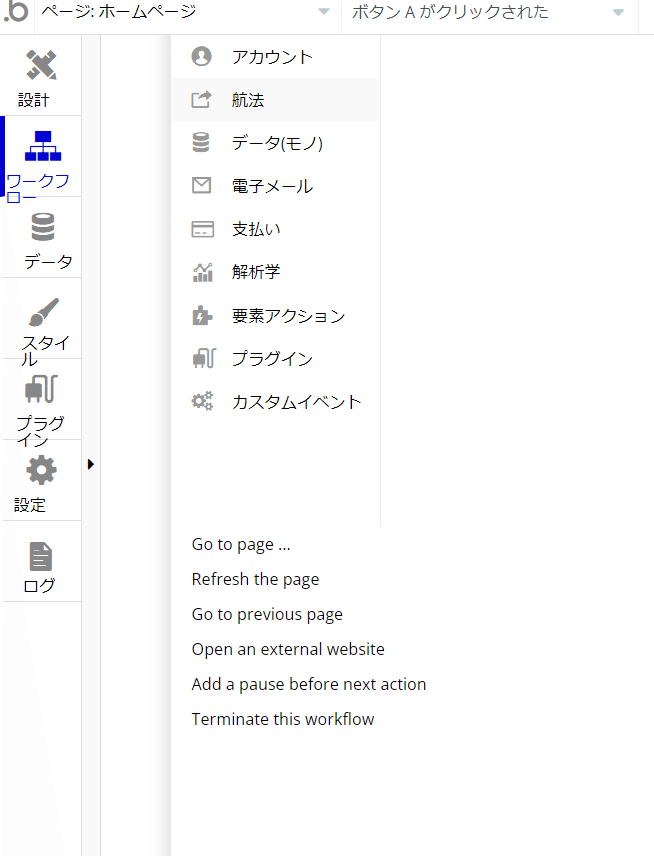Viewport: 654px width, 856px height.
Task: Click the 電子メール envelope icon
Action: pos(201,186)
